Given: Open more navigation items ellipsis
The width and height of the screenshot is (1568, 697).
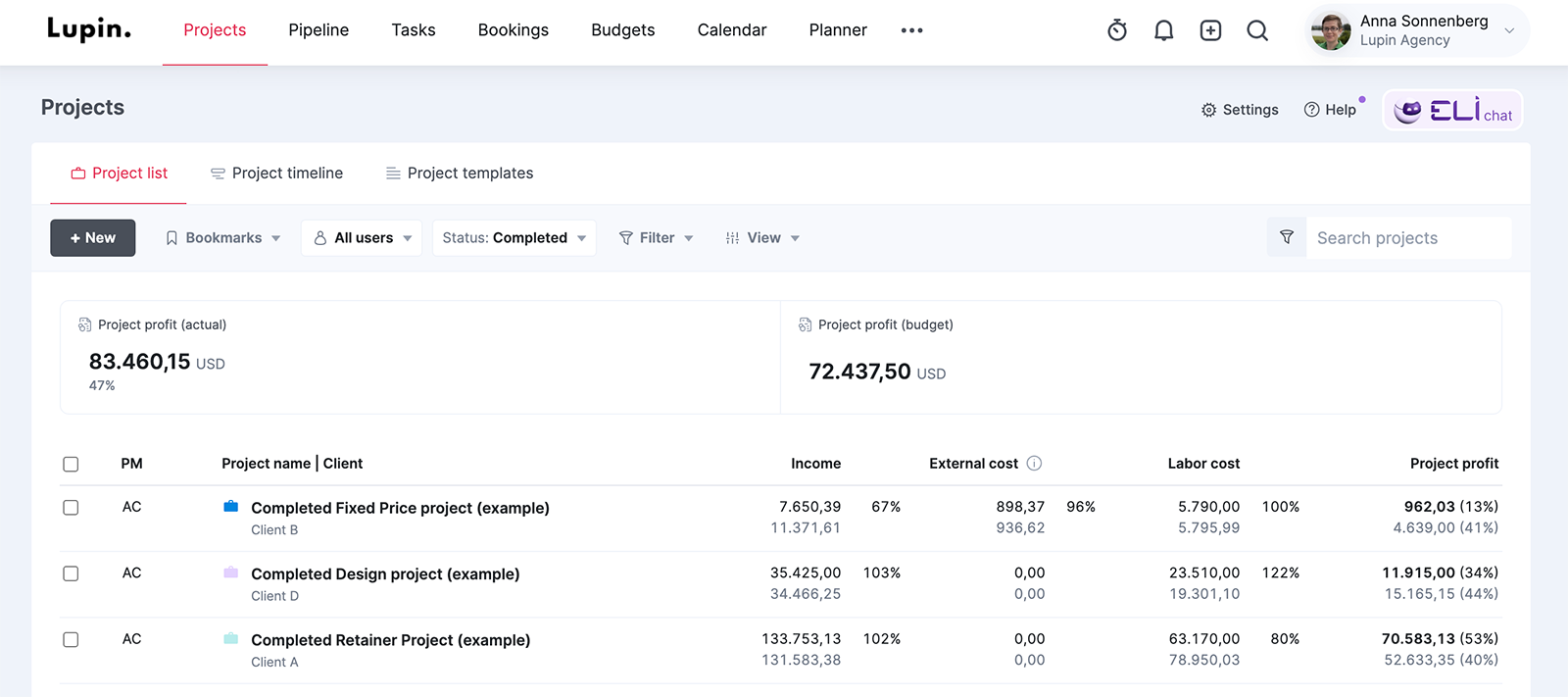Looking at the screenshot, I should (911, 30).
